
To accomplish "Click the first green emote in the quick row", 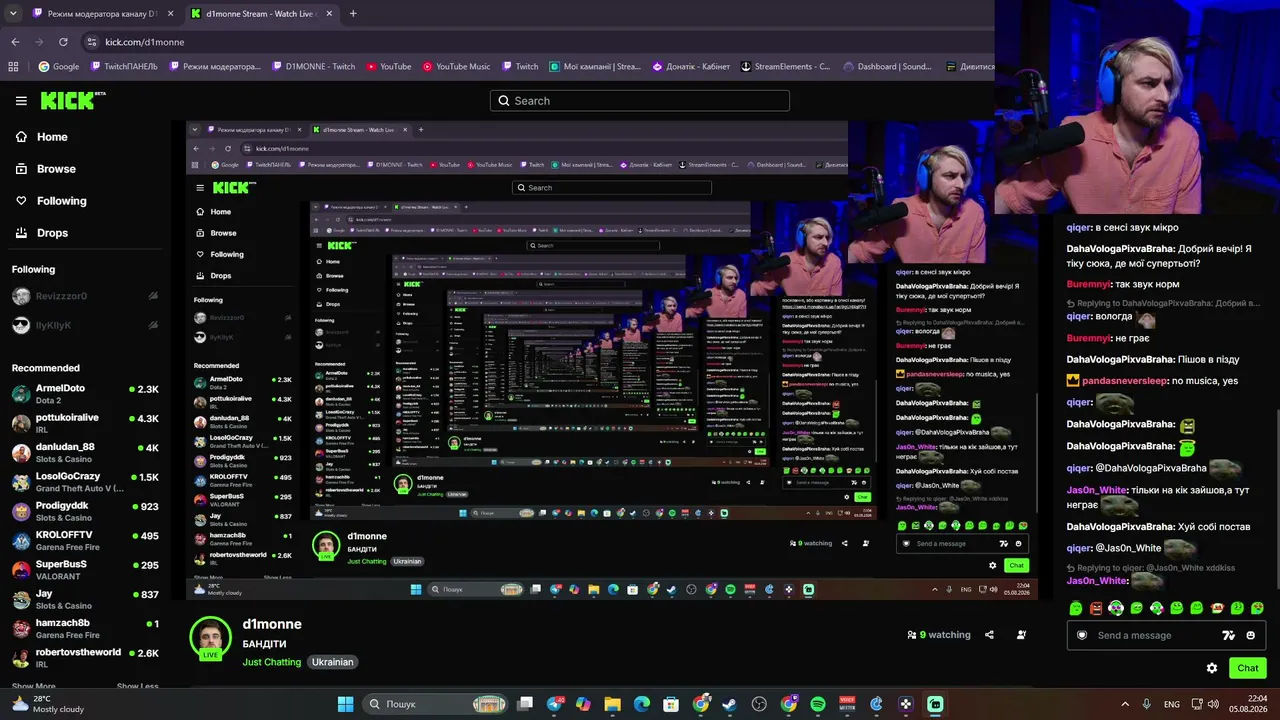I will 1076,608.
